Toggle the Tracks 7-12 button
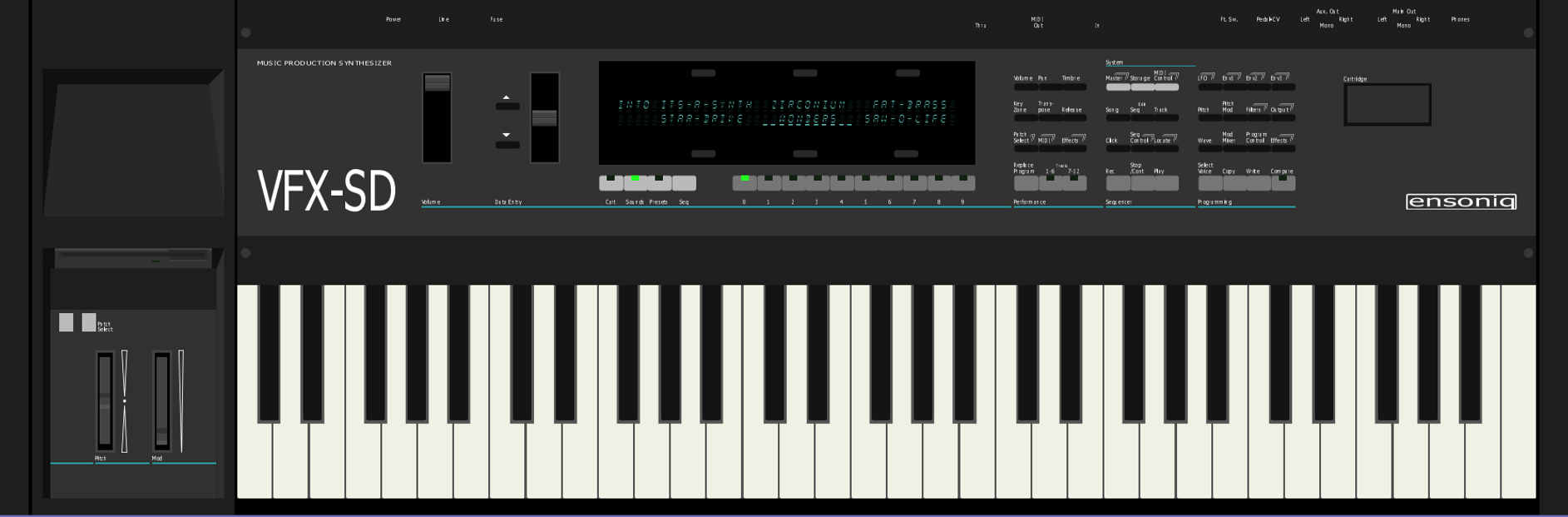The image size is (1568, 517). coord(1075,183)
